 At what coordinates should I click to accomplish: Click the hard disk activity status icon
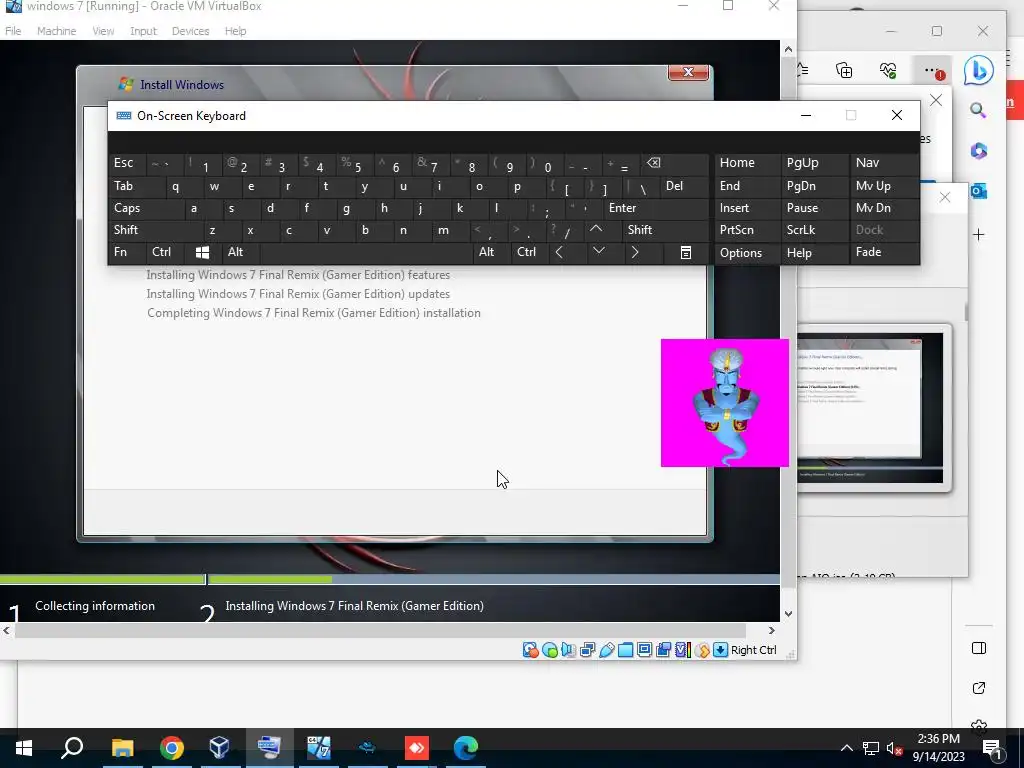530,650
